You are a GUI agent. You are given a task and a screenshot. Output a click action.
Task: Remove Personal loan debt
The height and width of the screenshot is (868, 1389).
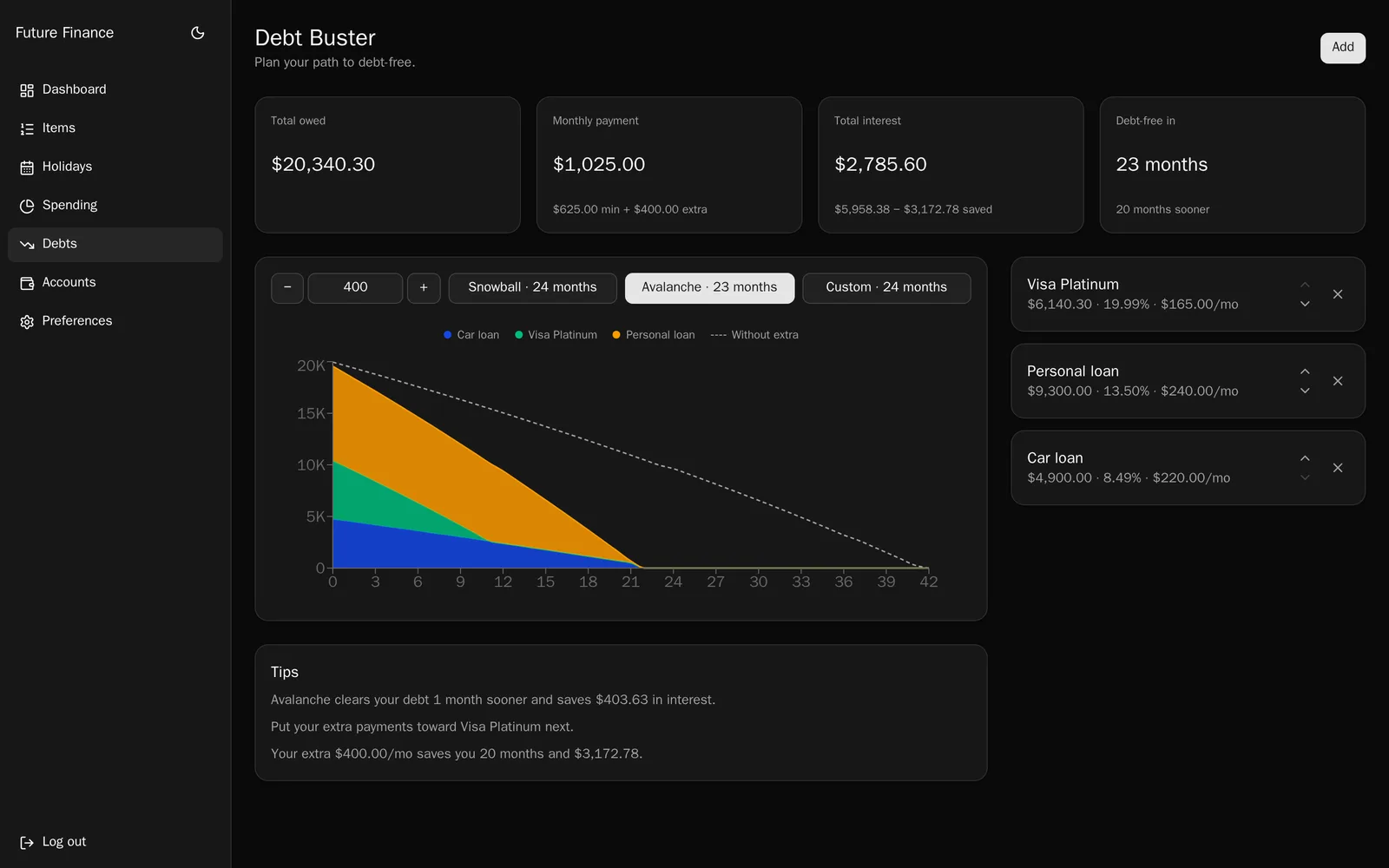coord(1338,381)
